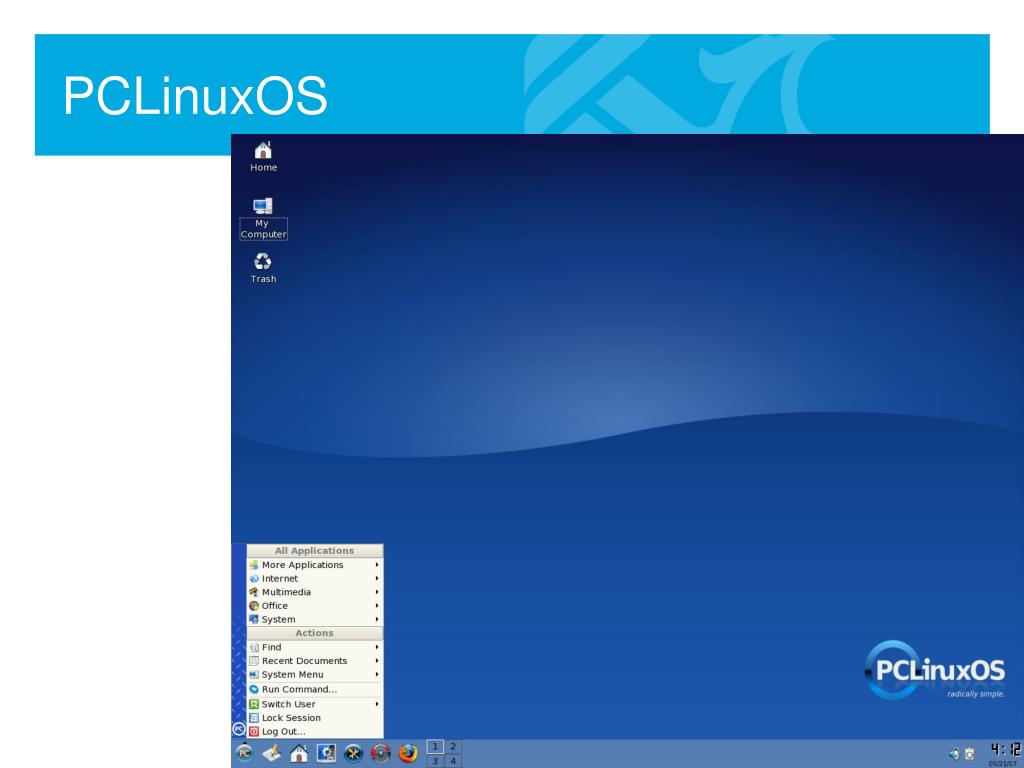Open the Switch User submenu
1024x768 pixels.
315,704
